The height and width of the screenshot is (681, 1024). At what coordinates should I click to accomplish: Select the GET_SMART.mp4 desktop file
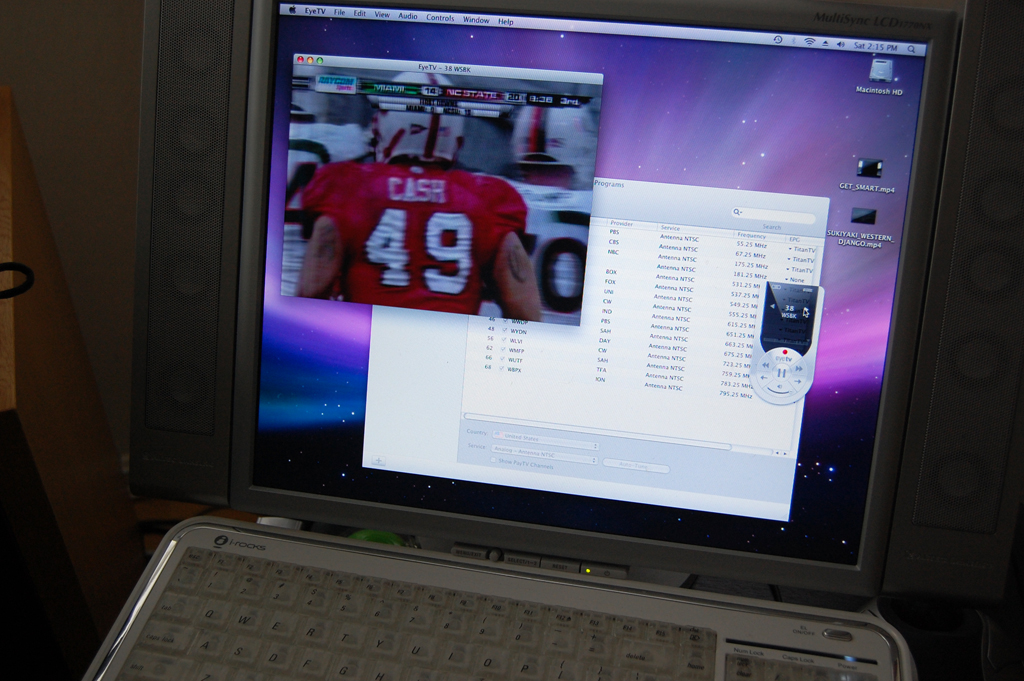tap(868, 174)
